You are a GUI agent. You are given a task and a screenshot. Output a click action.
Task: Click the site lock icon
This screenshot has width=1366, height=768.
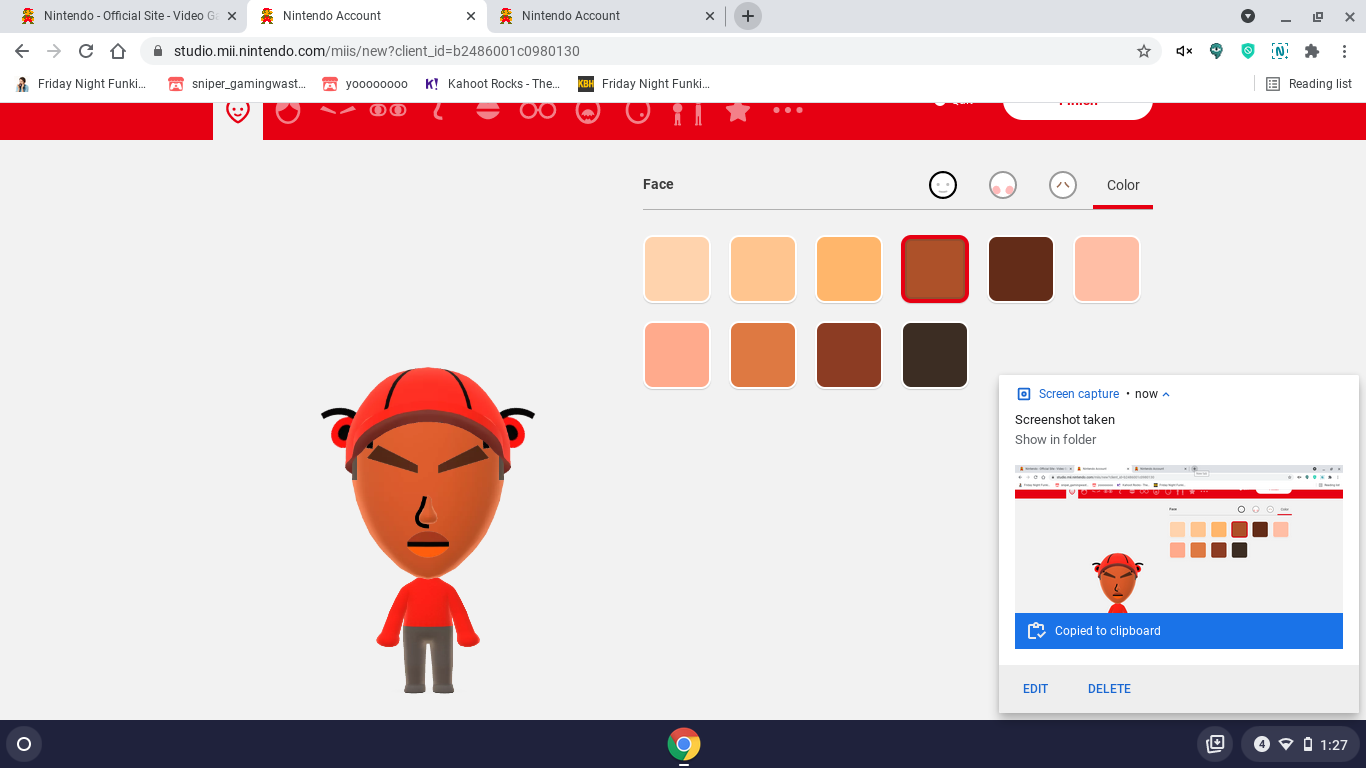[158, 51]
